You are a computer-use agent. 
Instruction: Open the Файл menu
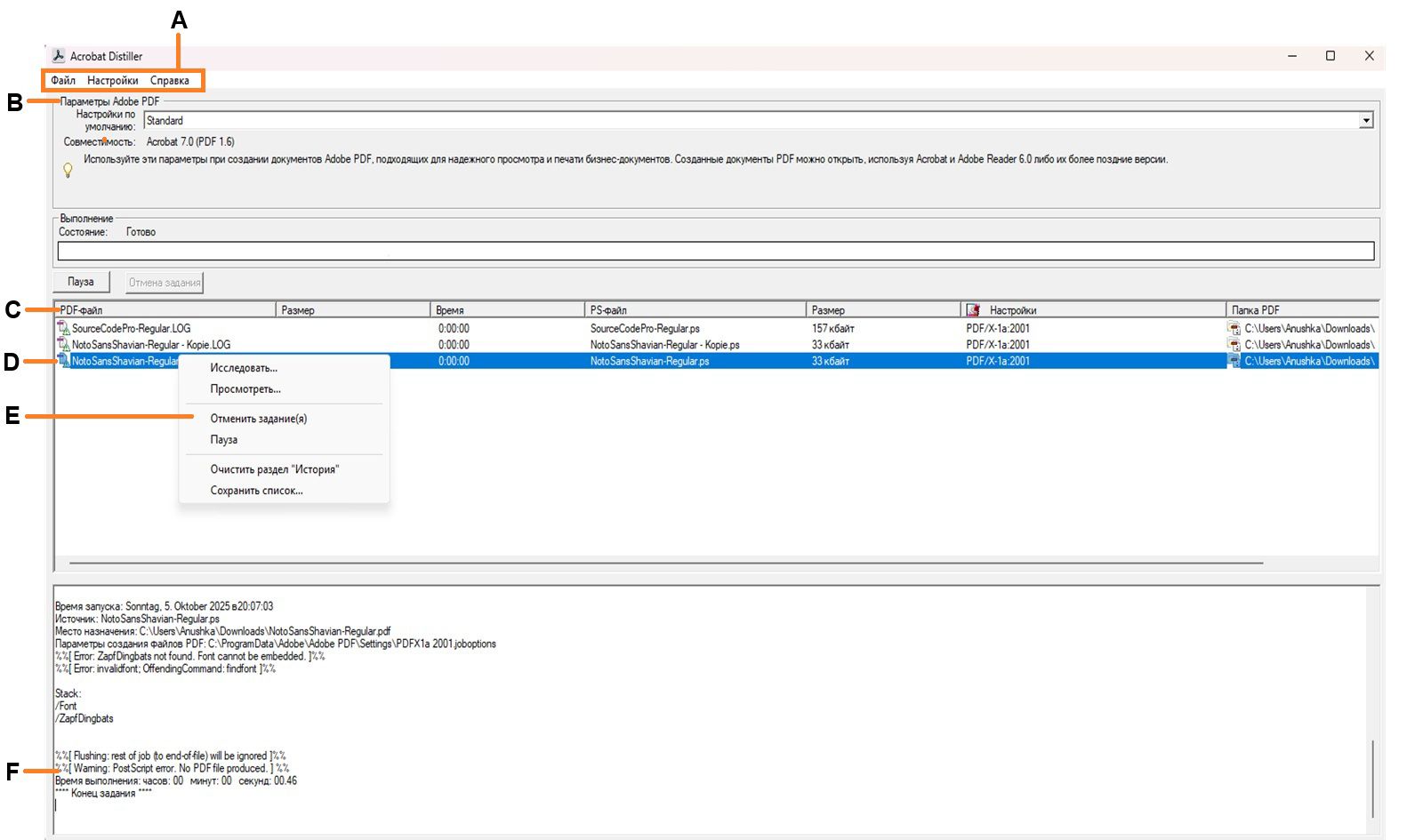tap(63, 80)
